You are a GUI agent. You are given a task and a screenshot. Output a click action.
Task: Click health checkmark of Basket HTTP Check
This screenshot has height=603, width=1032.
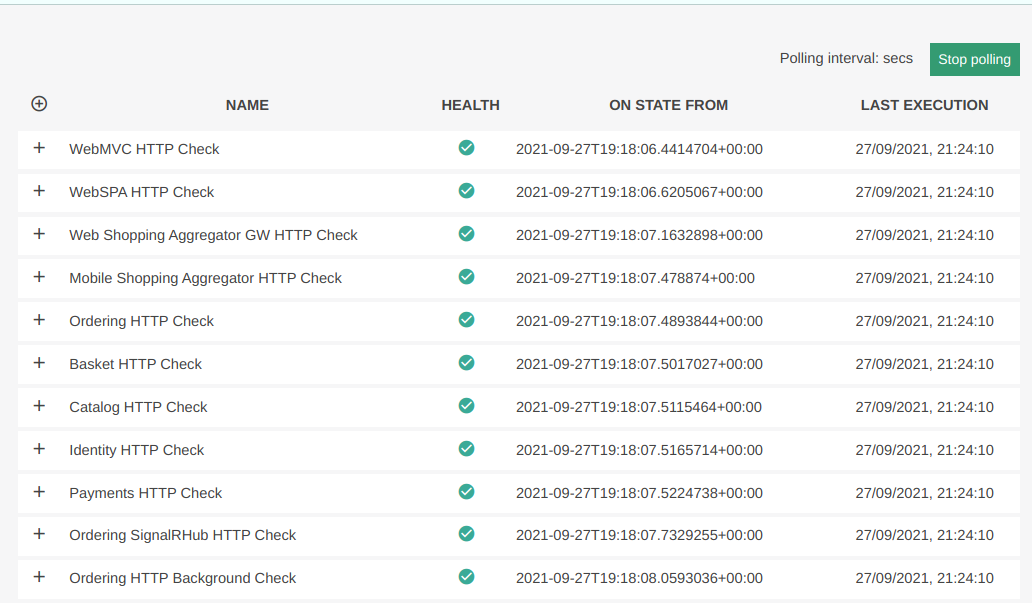point(467,363)
